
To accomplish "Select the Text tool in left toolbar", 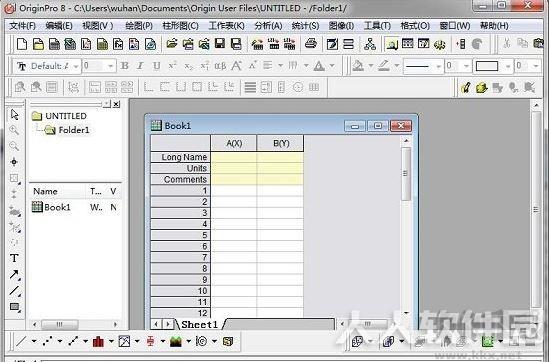I will pyautogui.click(x=14, y=258).
